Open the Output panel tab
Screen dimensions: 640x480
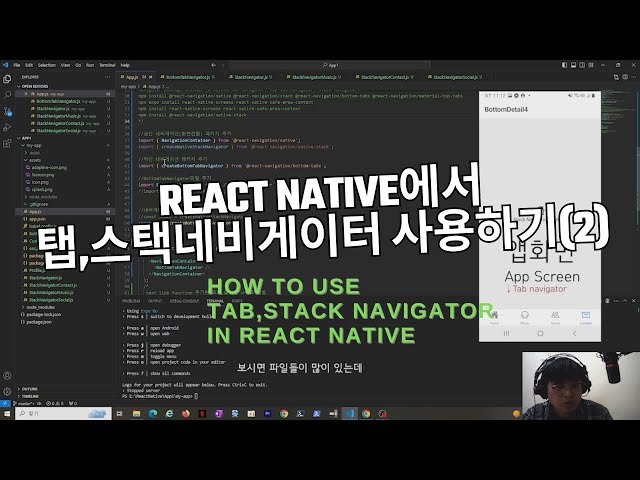[x=155, y=301]
